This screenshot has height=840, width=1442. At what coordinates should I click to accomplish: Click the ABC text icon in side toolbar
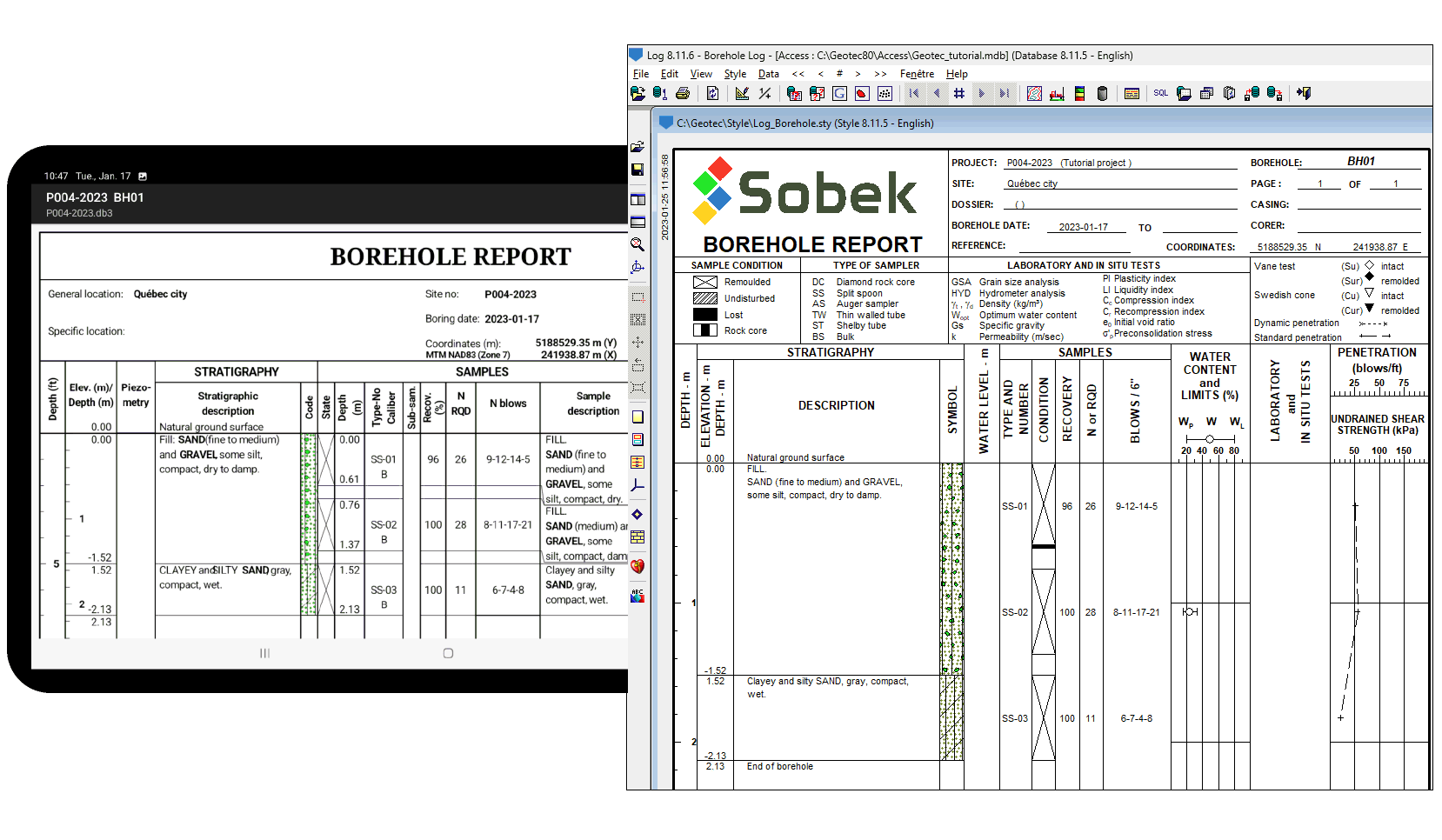[x=638, y=596]
